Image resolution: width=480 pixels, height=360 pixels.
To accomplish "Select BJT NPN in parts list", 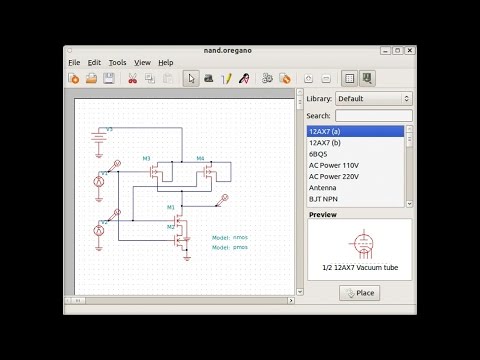I will click(x=355, y=199).
